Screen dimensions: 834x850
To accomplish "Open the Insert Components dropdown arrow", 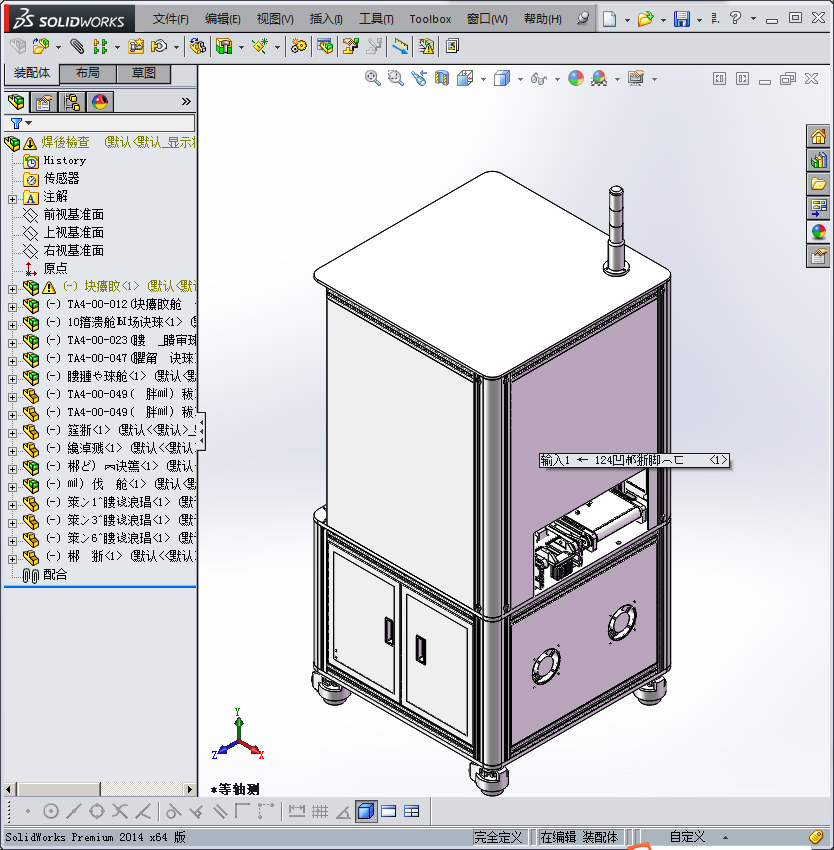I will 58,48.
